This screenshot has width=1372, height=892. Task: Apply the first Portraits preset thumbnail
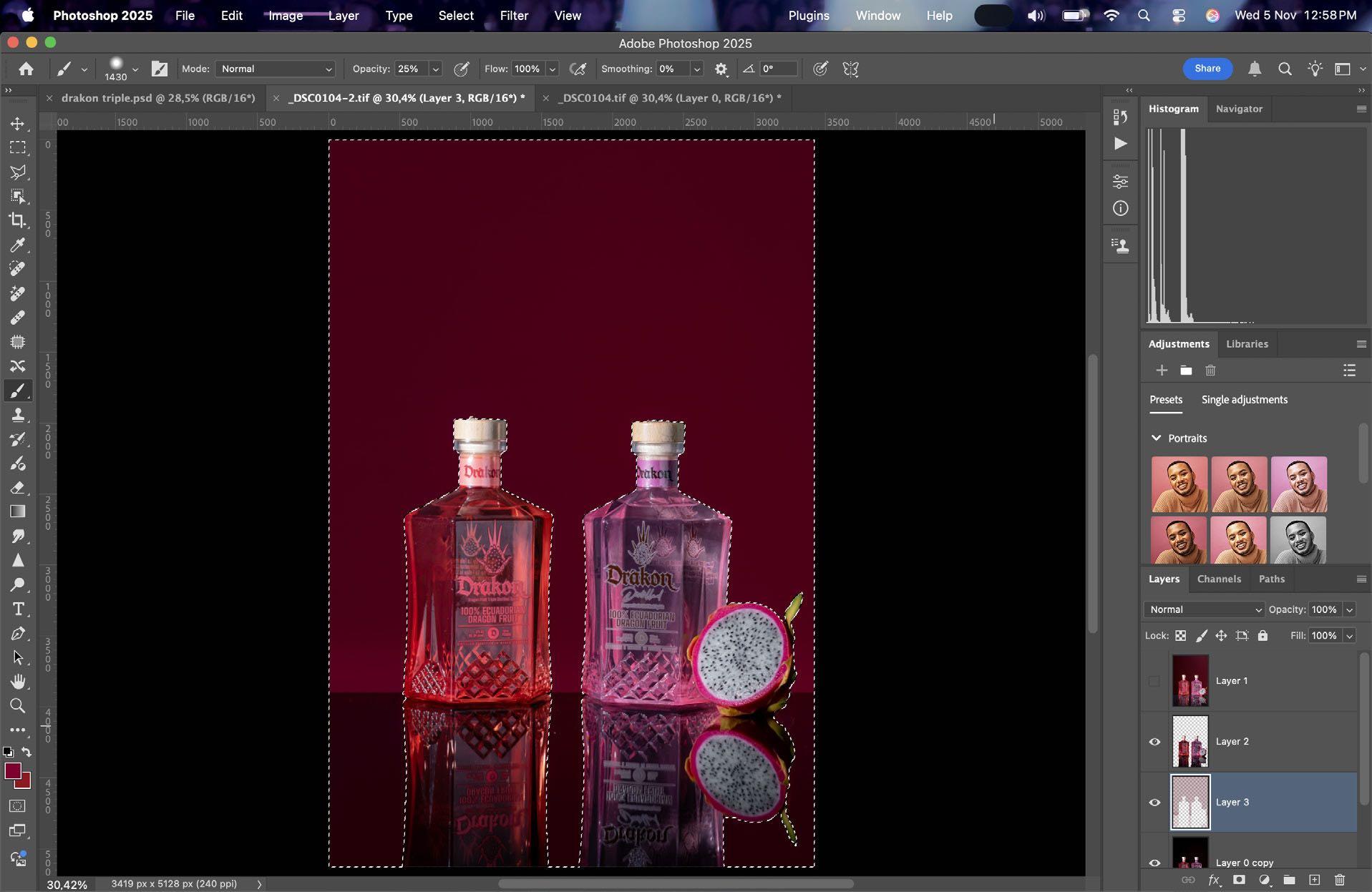pos(1179,484)
